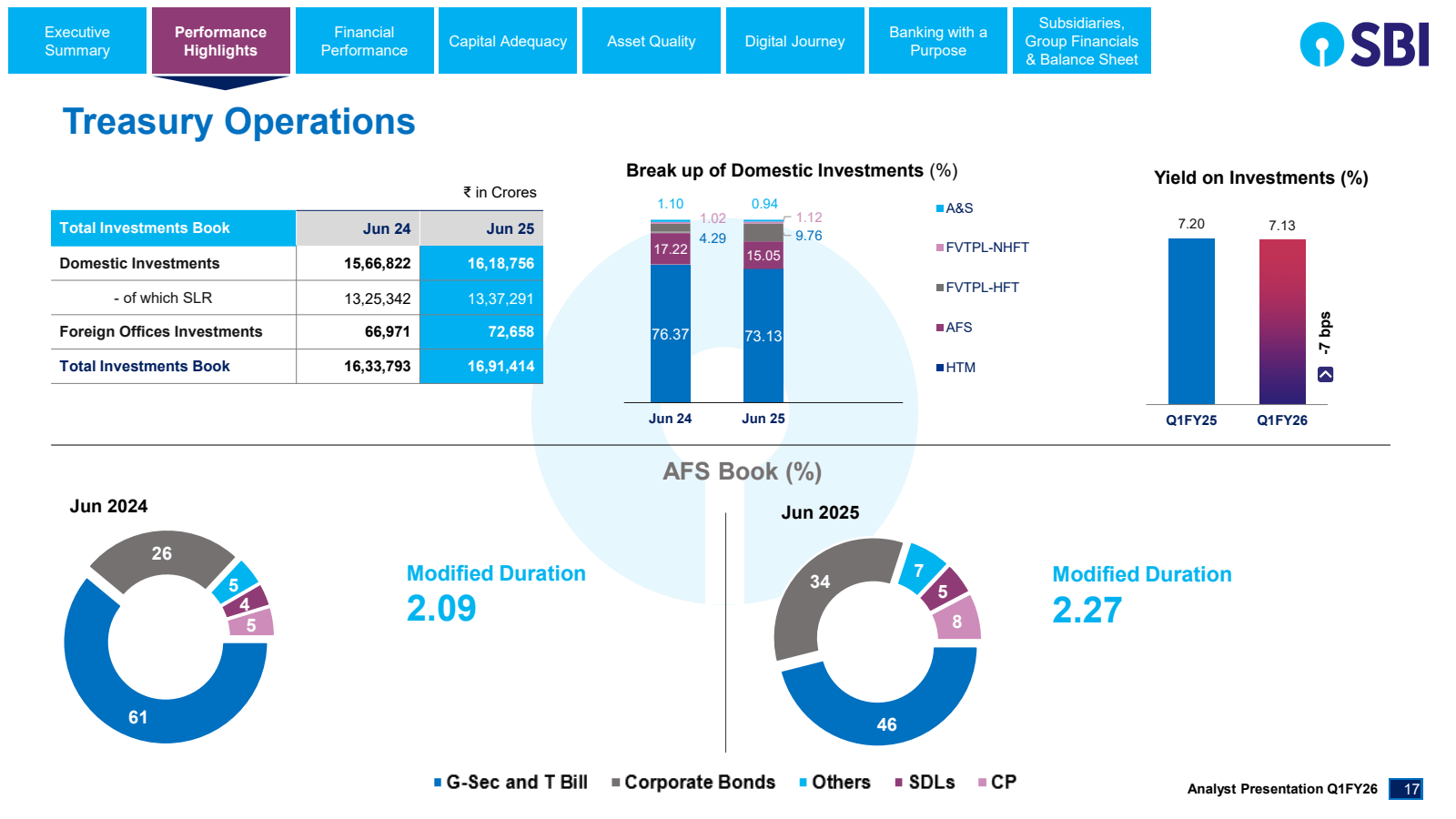Click the Modified Duration 2.09 value
The height and width of the screenshot is (819, 1456).
441,609
